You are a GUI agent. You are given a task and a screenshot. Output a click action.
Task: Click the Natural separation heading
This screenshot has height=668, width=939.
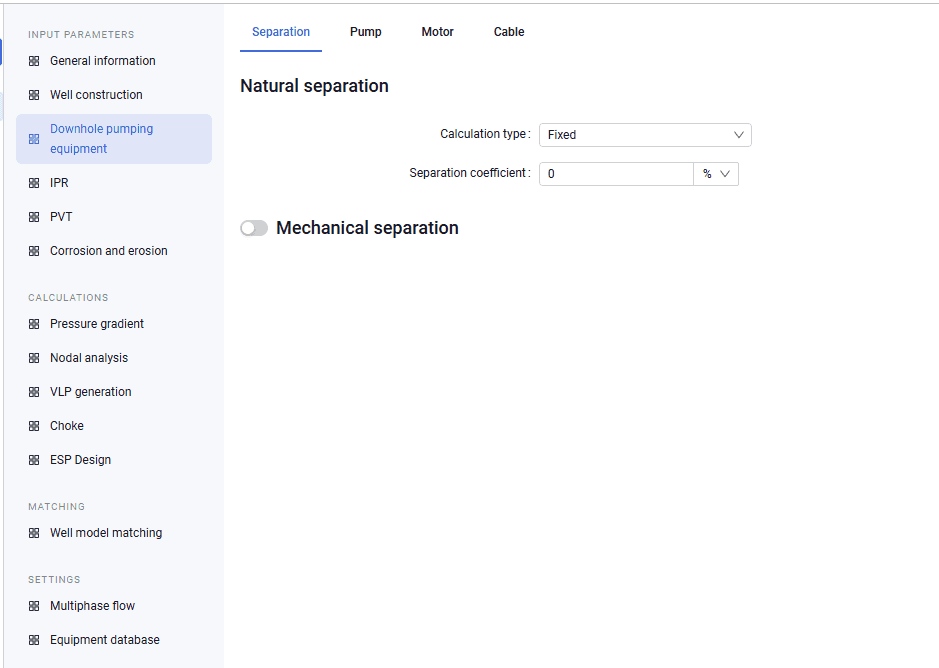pos(314,86)
